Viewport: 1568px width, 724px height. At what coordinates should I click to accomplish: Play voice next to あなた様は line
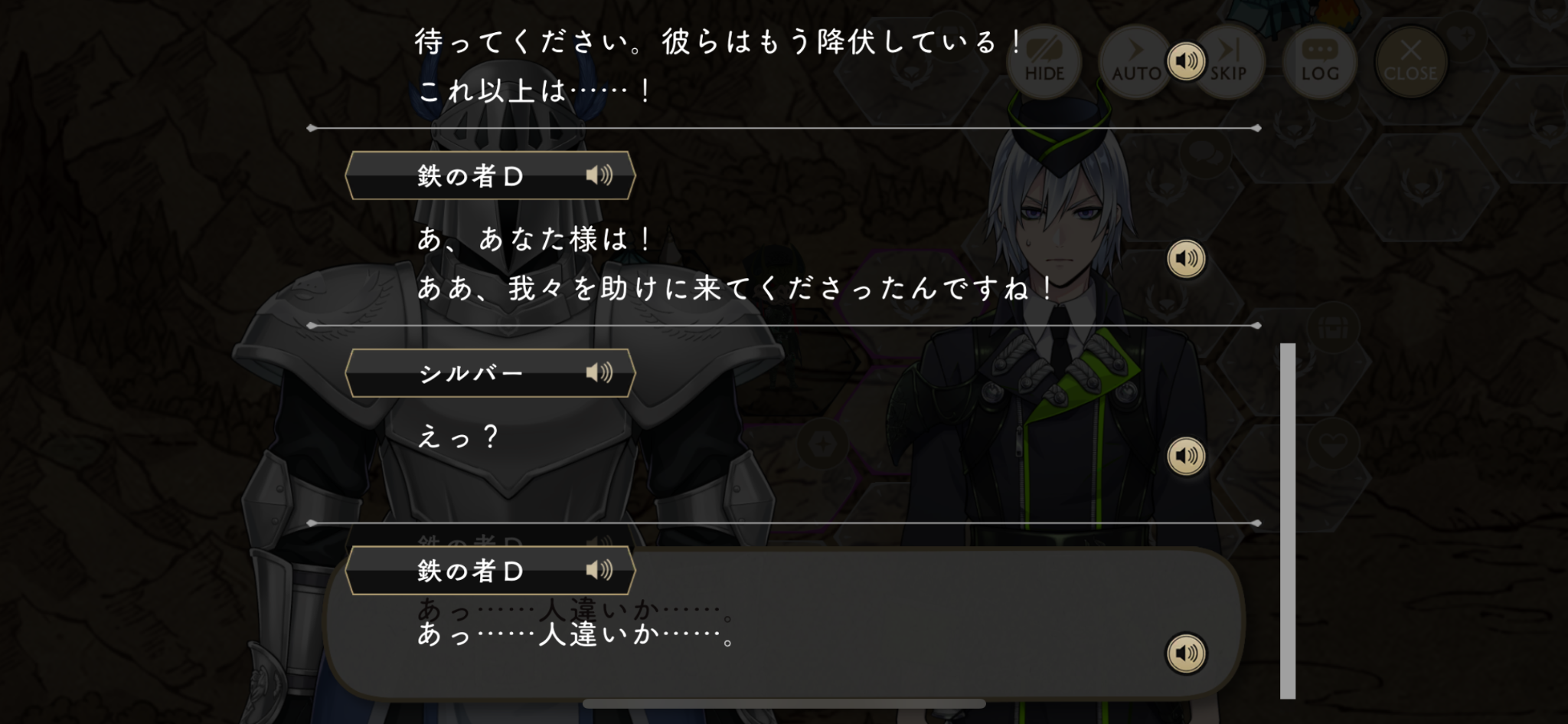point(1186,258)
